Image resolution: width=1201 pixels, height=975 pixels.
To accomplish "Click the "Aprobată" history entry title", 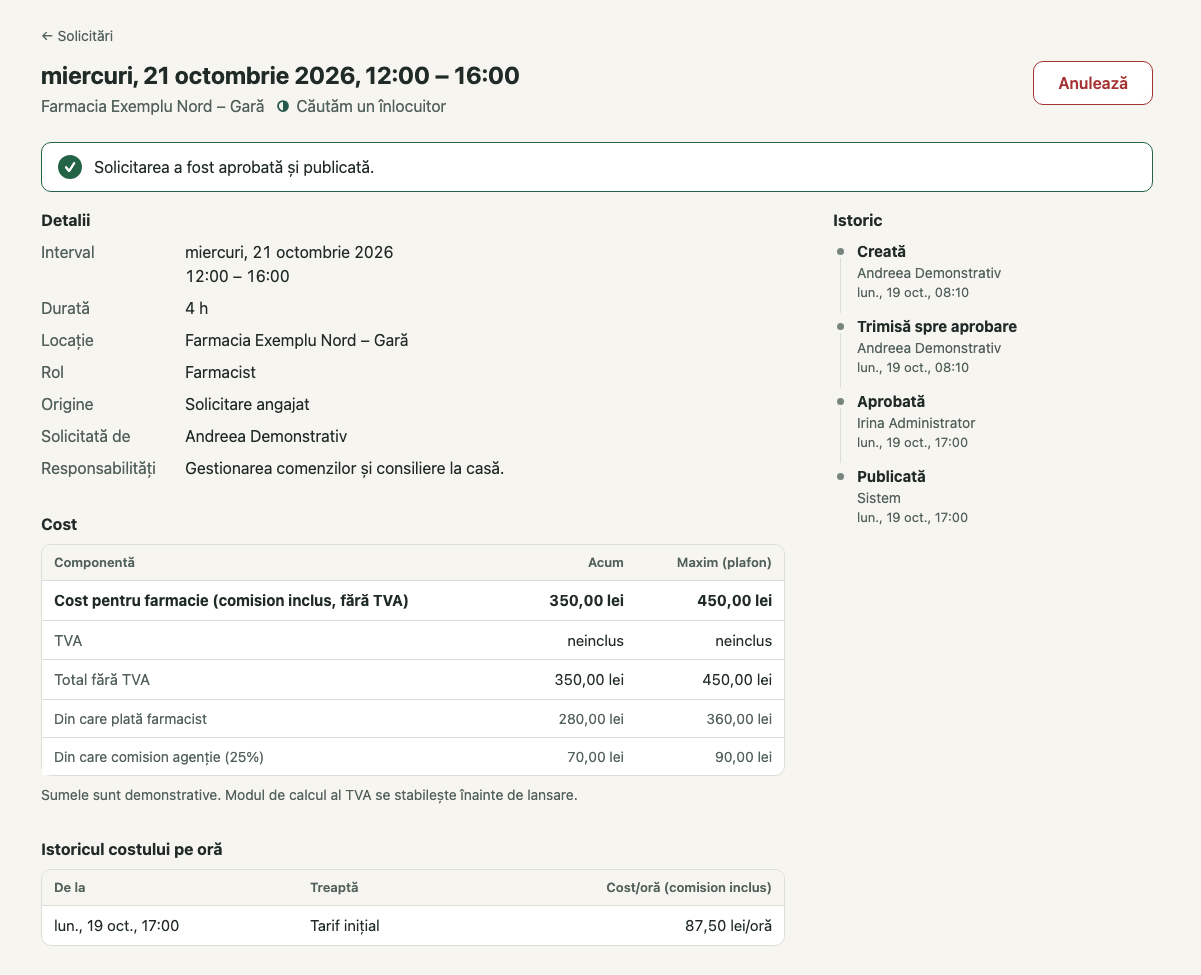I will [x=891, y=402].
